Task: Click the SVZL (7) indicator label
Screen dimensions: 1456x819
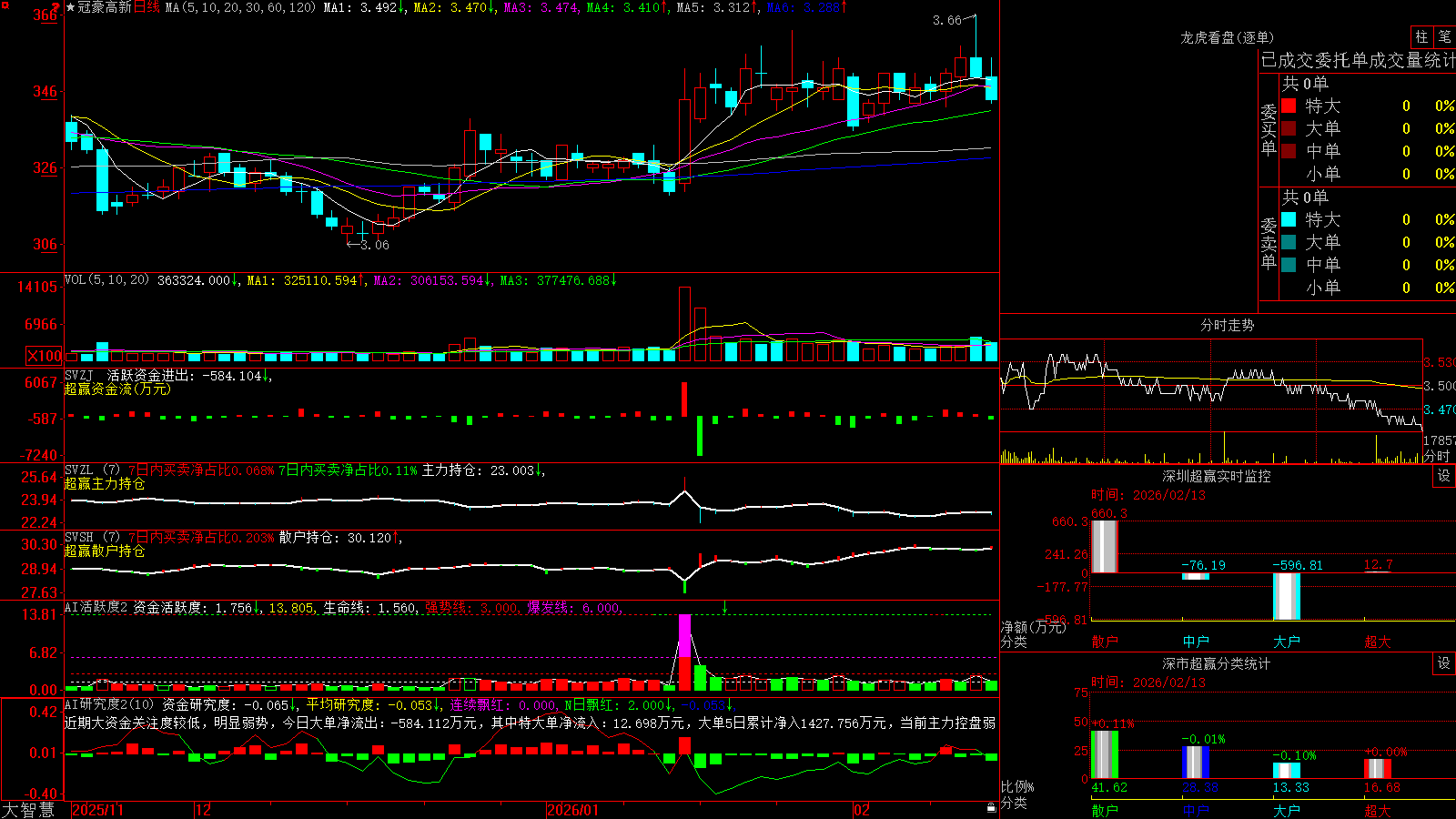Action: click(93, 470)
